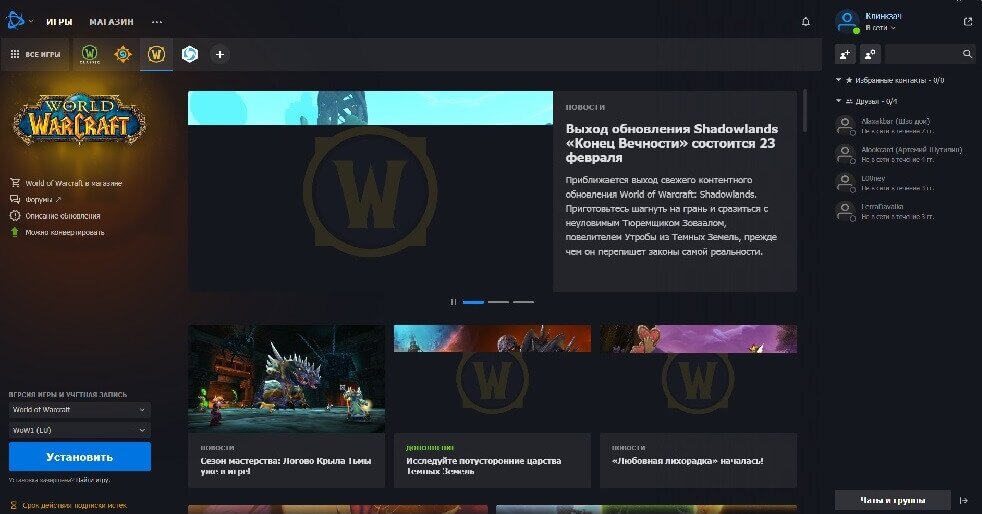Image resolution: width=982 pixels, height=514 pixels.
Task: Open the Описание обновления link
Action: click(x=63, y=216)
